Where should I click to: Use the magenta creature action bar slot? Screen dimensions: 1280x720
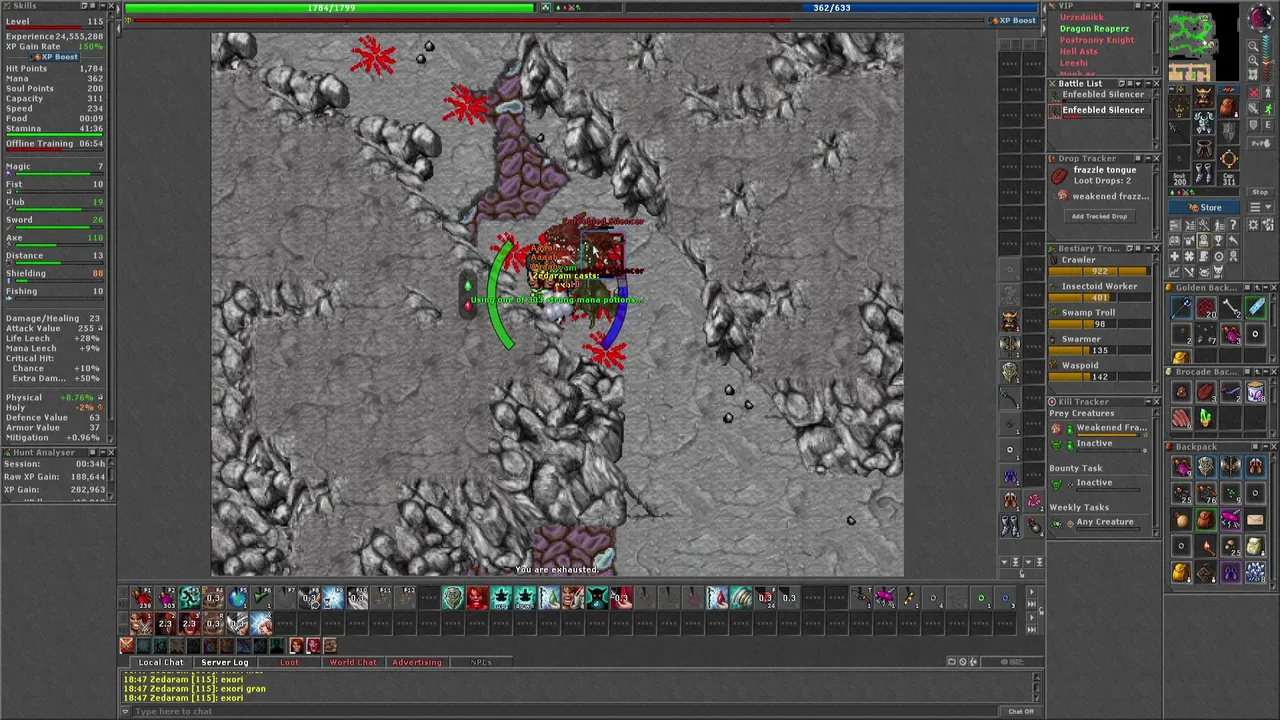click(x=885, y=597)
